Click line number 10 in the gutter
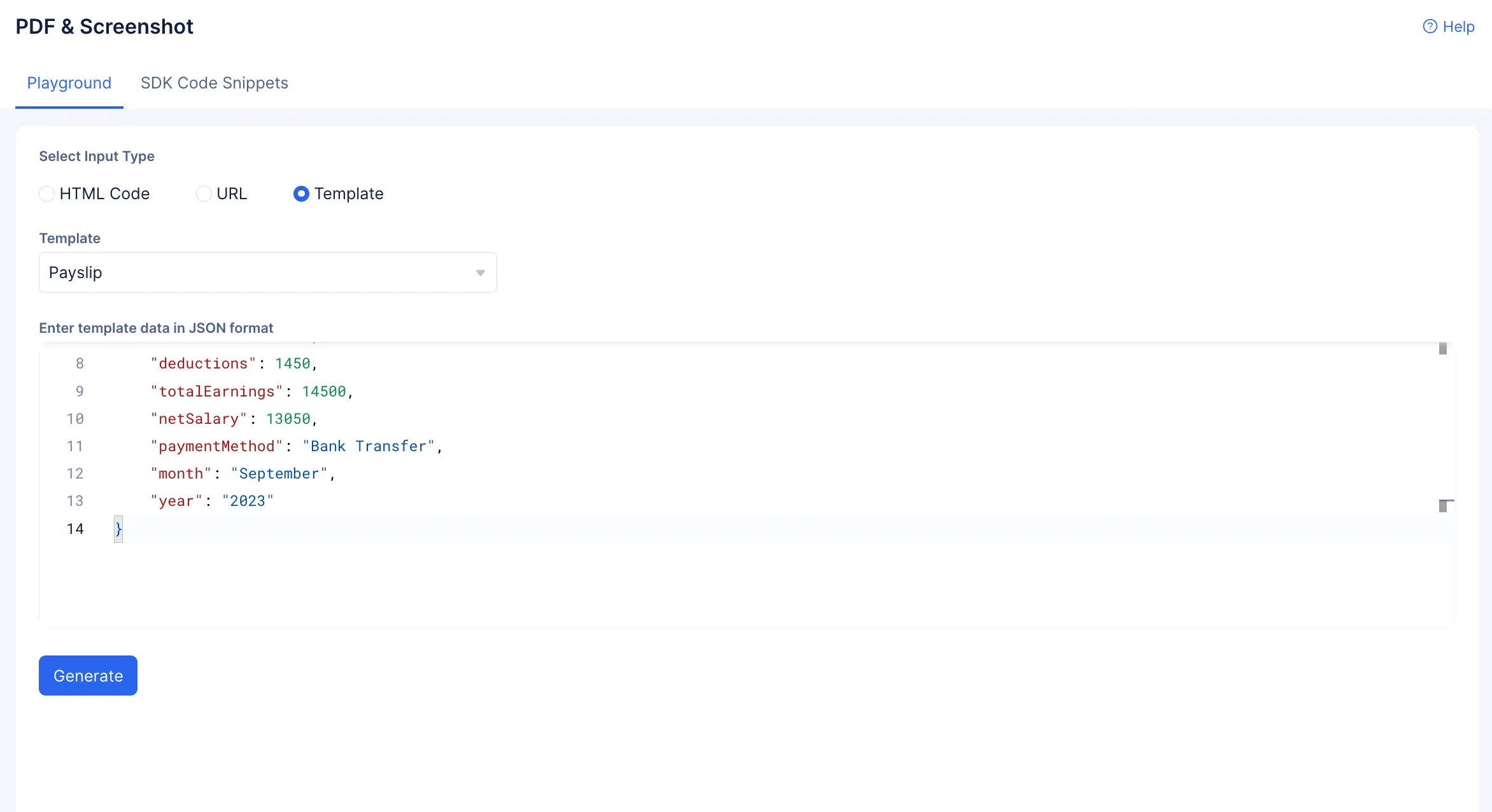Screen dimensions: 1492x812 (x=75, y=419)
